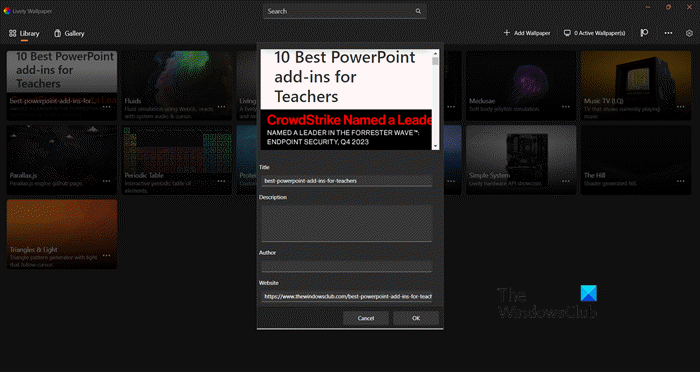Select the Music TV wallpaper thumbnail
Screen dimensions: 700x372
(636, 85)
